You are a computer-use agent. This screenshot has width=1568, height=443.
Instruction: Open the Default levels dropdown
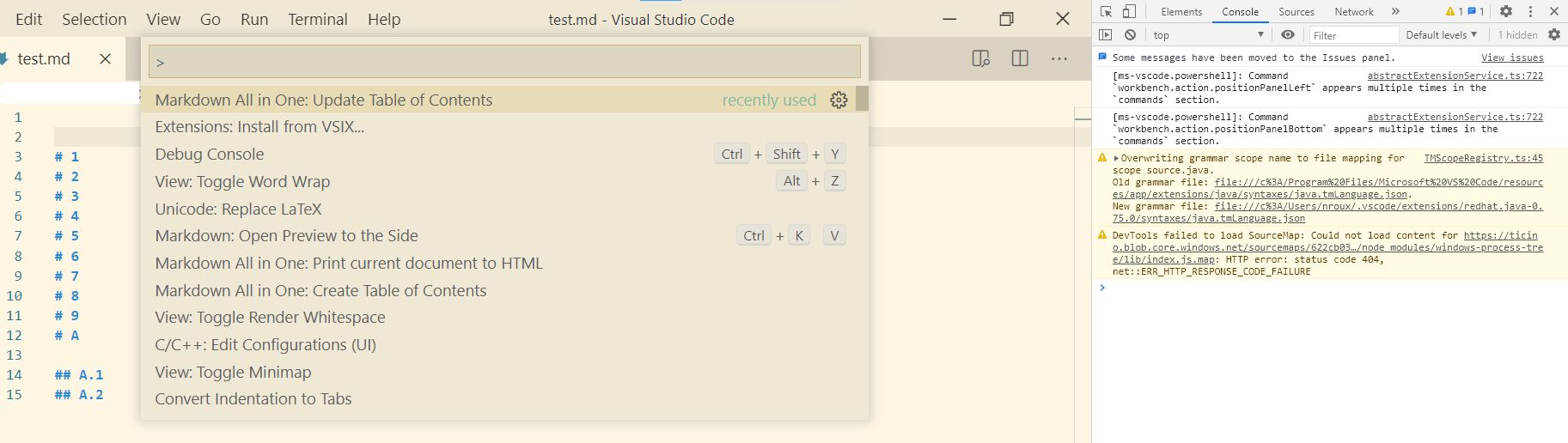click(1441, 34)
